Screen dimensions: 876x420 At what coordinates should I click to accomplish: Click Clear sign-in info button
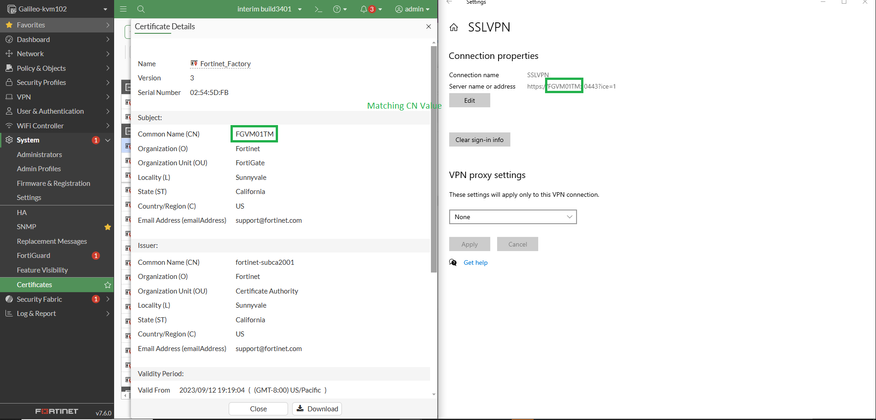pos(479,140)
